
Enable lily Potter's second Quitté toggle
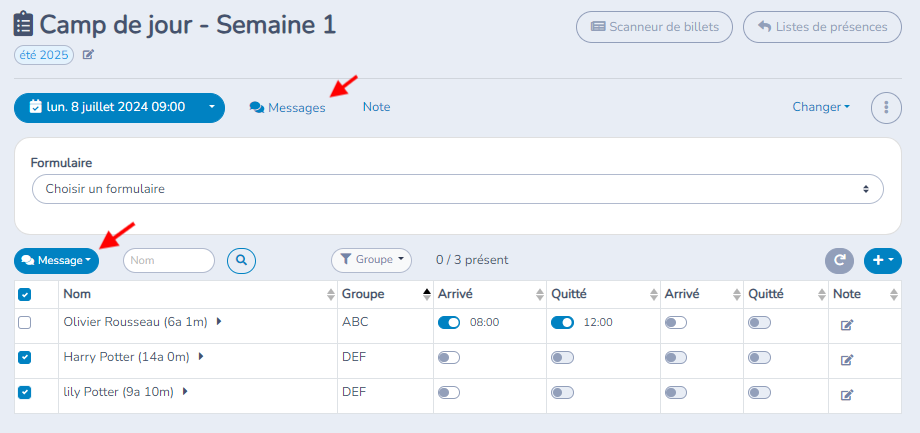[759, 393]
